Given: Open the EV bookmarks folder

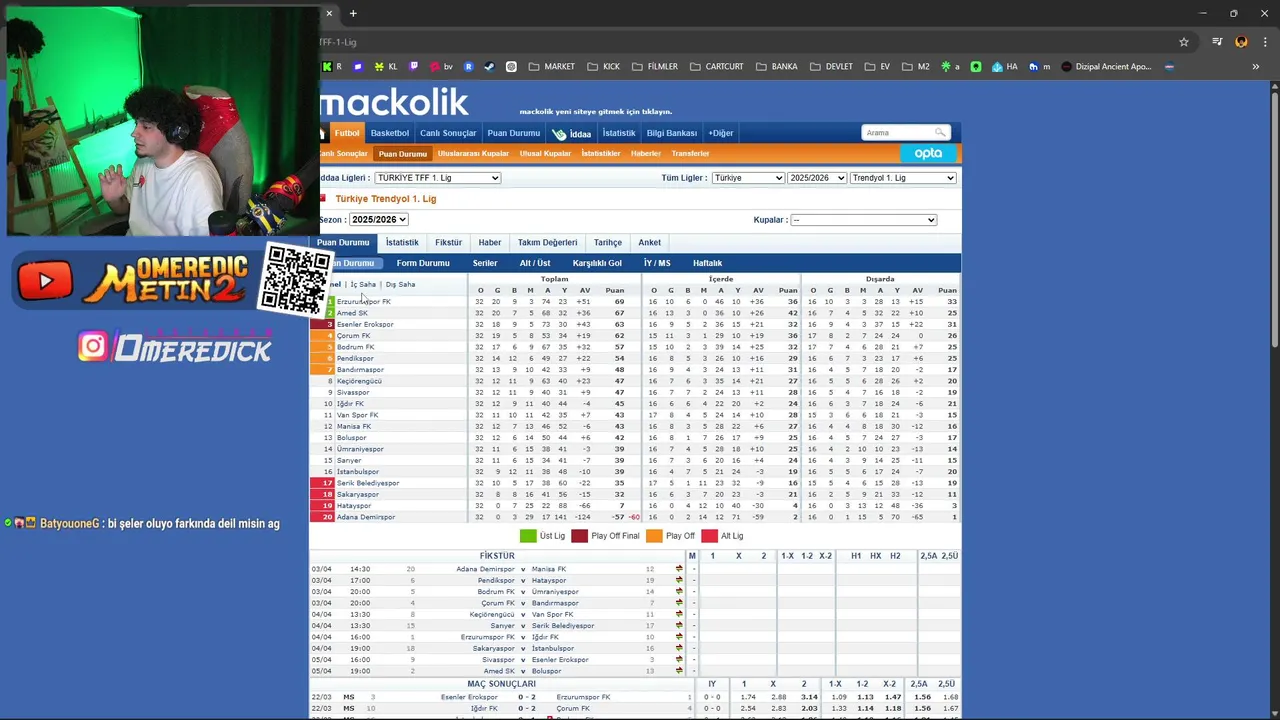Looking at the screenshot, I should coord(877,67).
